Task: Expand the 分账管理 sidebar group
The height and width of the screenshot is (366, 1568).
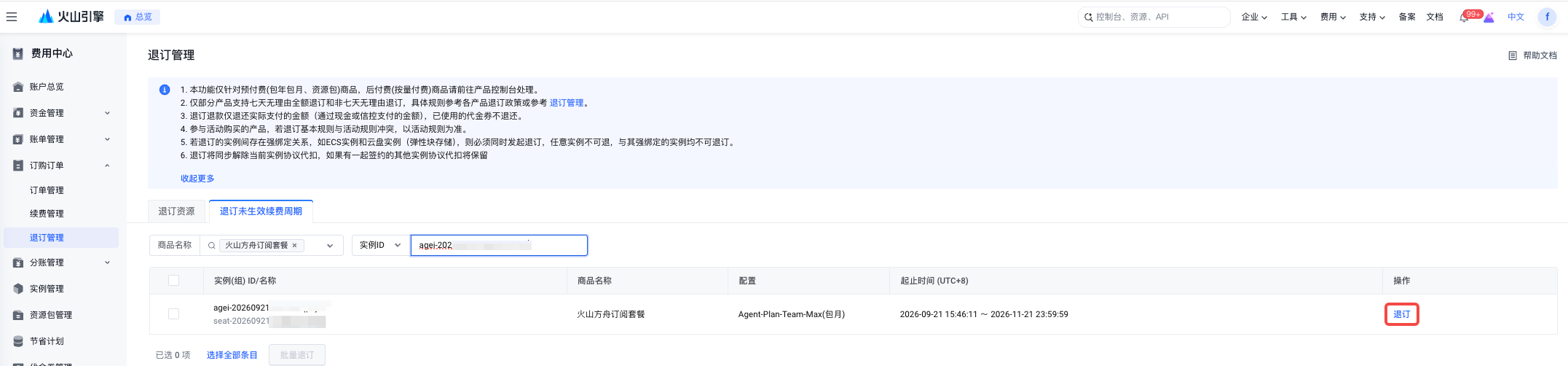Action: pyautogui.click(x=107, y=262)
